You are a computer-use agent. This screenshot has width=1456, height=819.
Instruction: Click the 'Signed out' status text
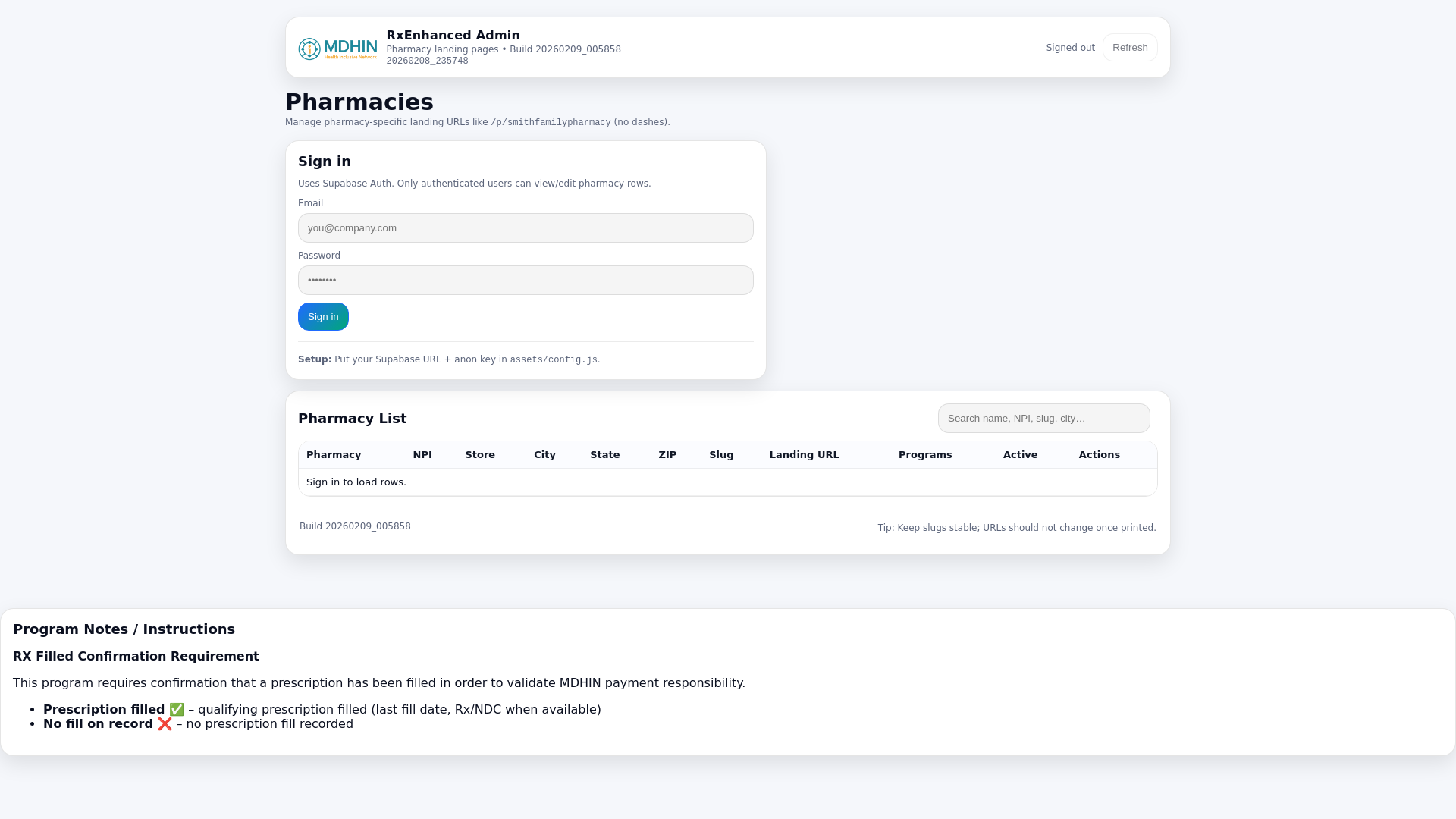(1071, 48)
